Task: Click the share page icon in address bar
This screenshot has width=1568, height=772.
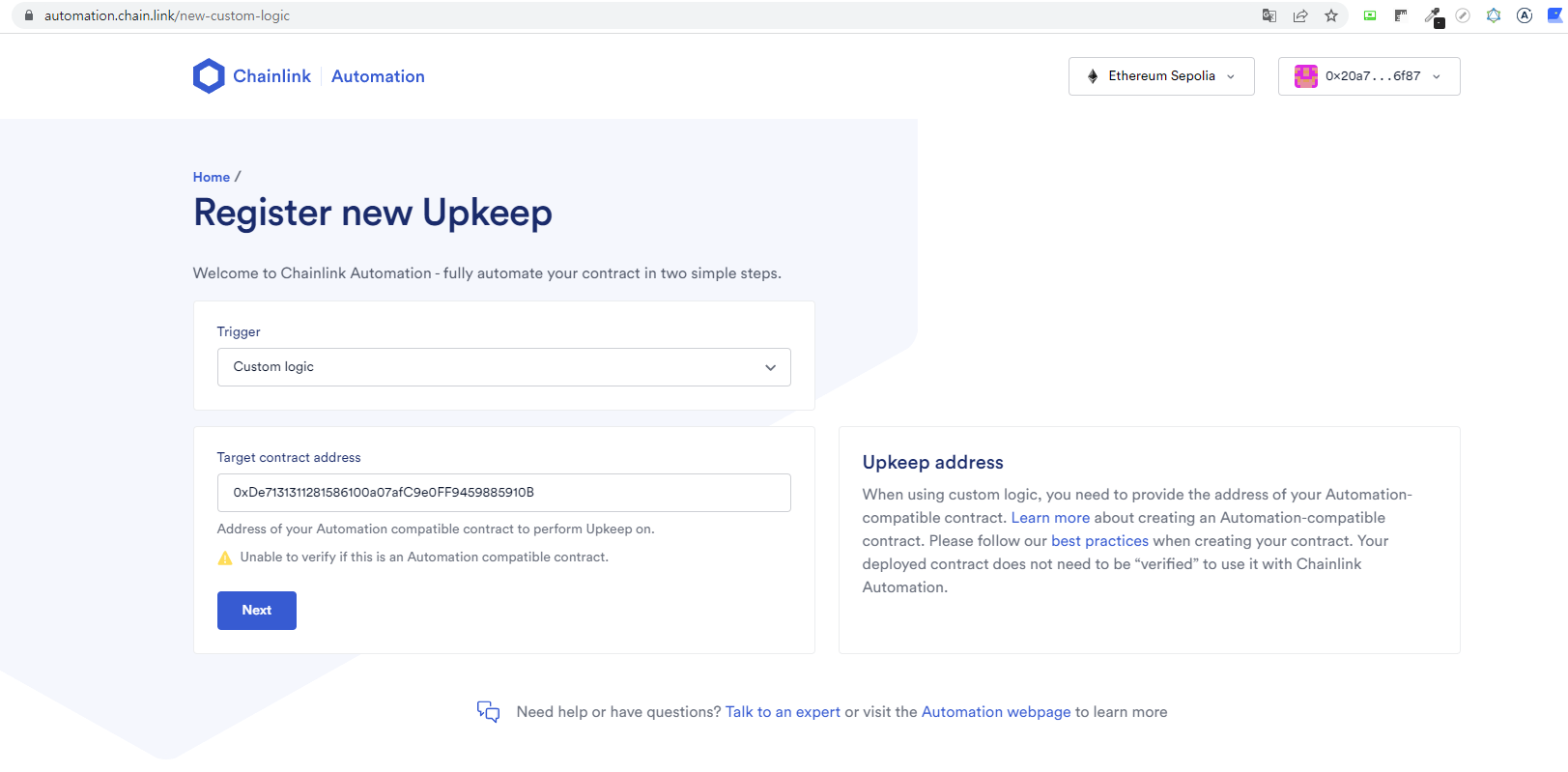Action: pyautogui.click(x=1300, y=15)
